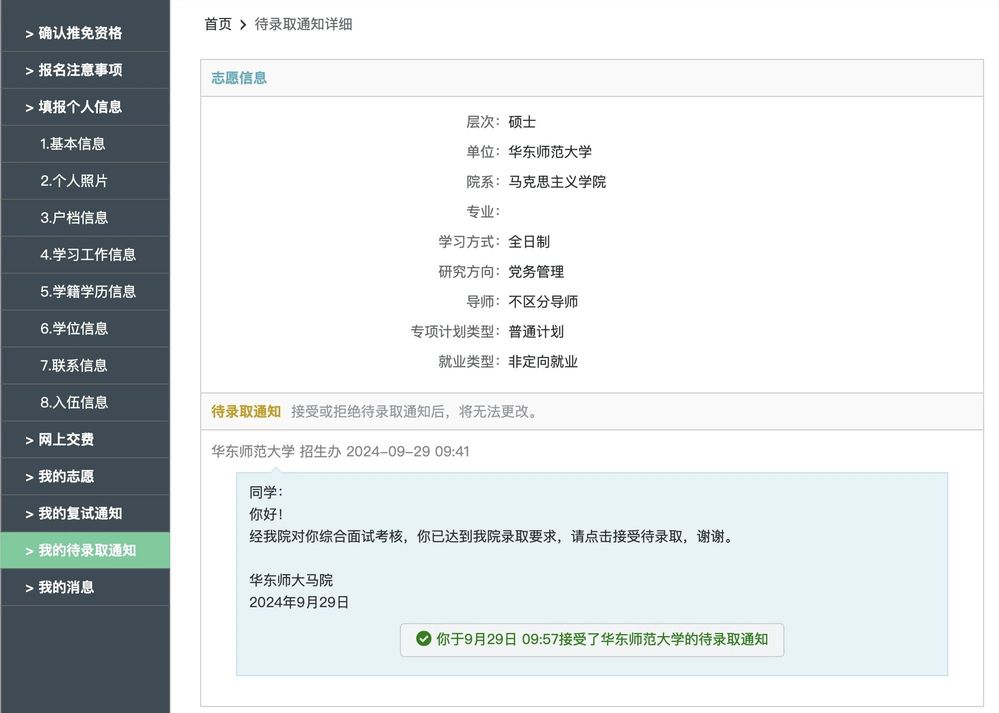Click green checkmark icon in acceptance notice
999x713 pixels.
point(424,639)
